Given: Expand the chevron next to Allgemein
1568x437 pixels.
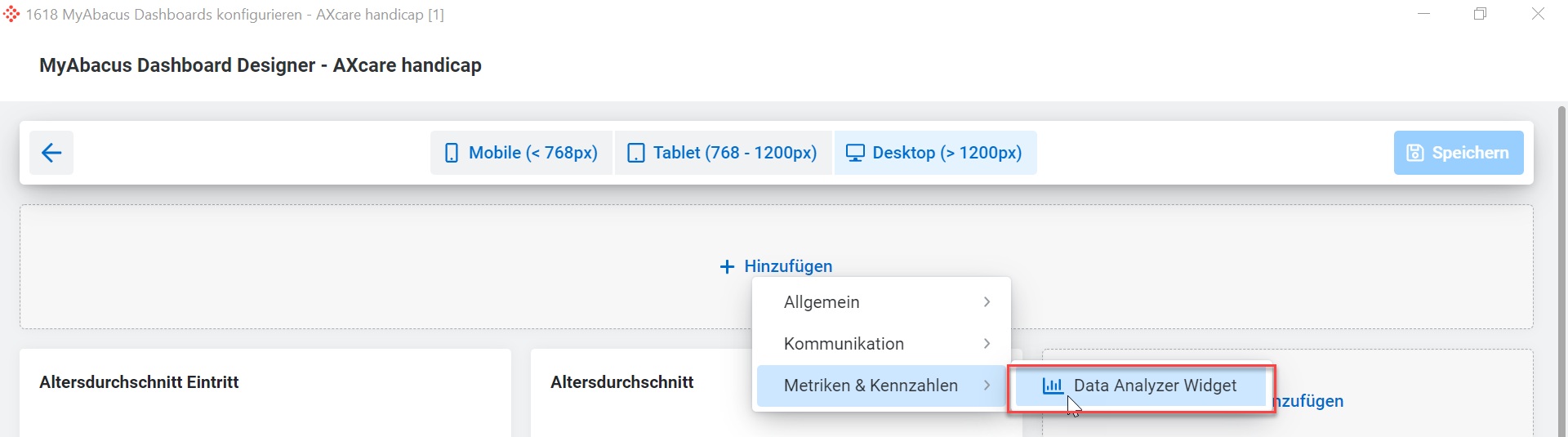Looking at the screenshot, I should (x=987, y=302).
